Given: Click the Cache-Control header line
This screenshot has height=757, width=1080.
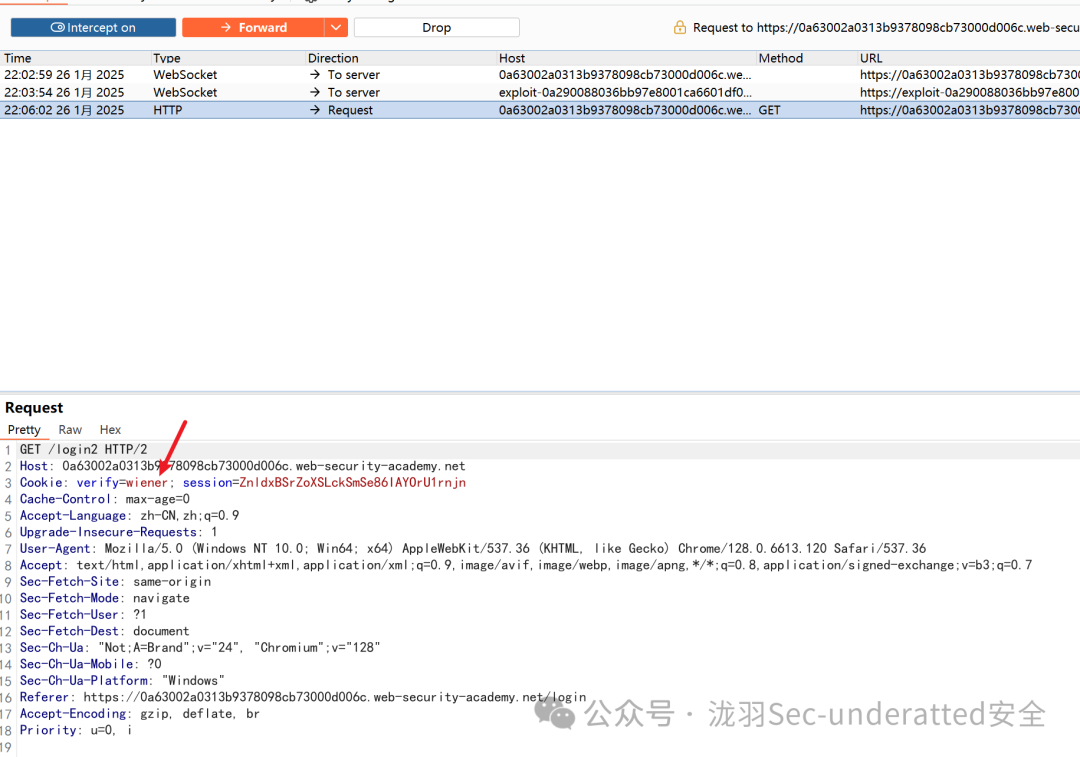Looking at the screenshot, I should 105,499.
